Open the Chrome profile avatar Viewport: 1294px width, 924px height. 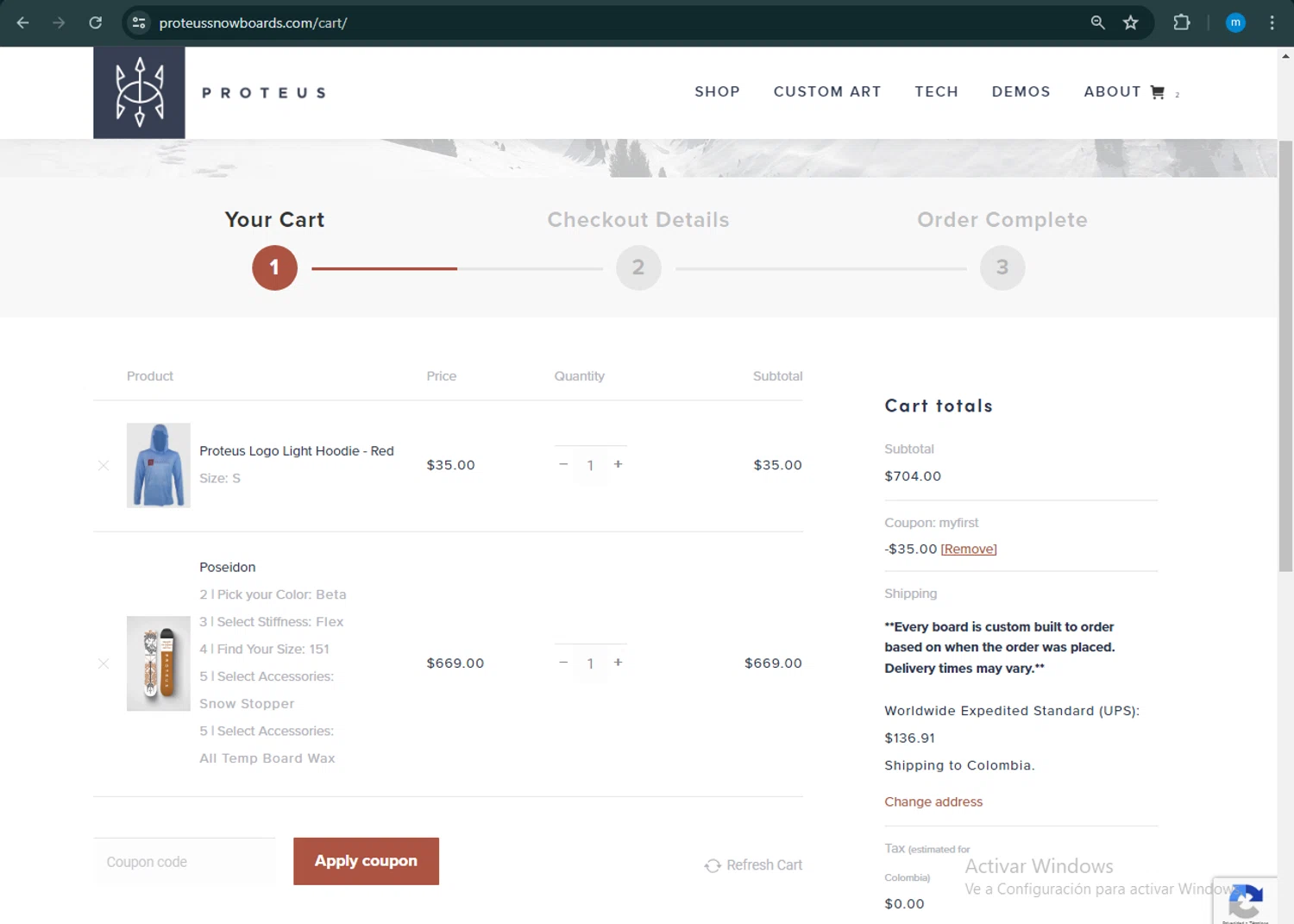pyautogui.click(x=1235, y=22)
